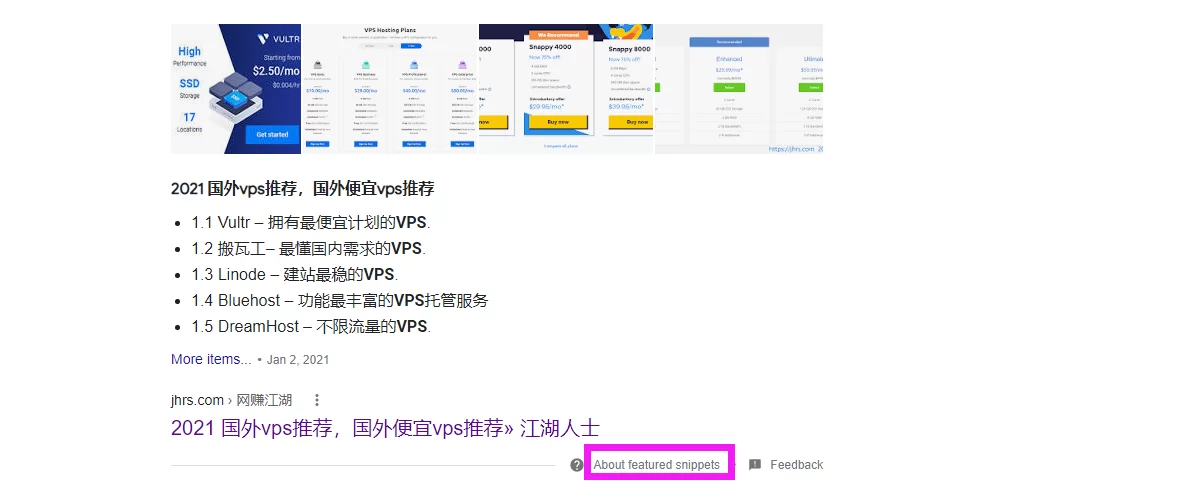Click the list item 1.3 Linode
1201x497 pixels.
[294, 274]
